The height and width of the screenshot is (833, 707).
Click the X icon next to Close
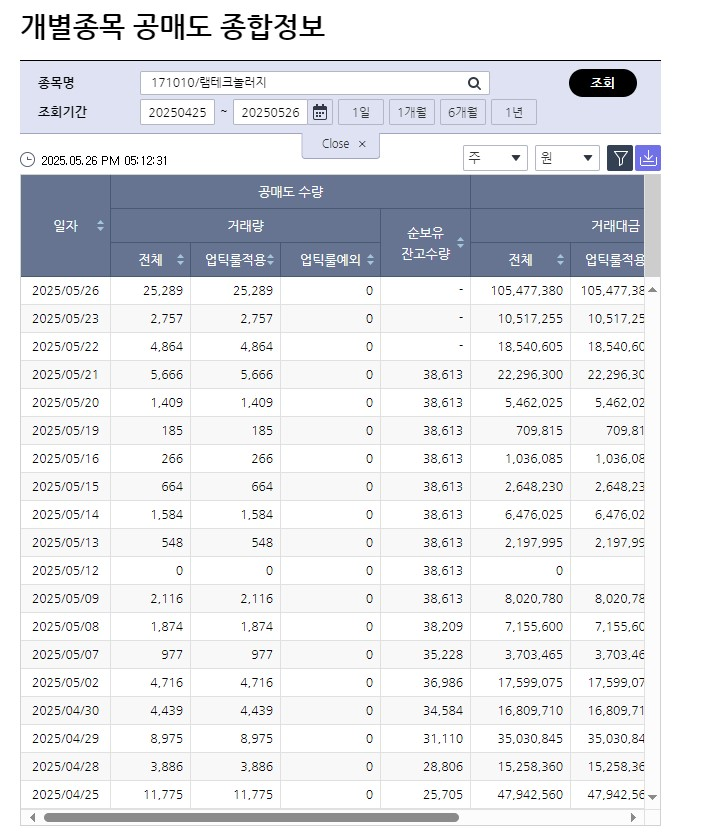point(362,144)
